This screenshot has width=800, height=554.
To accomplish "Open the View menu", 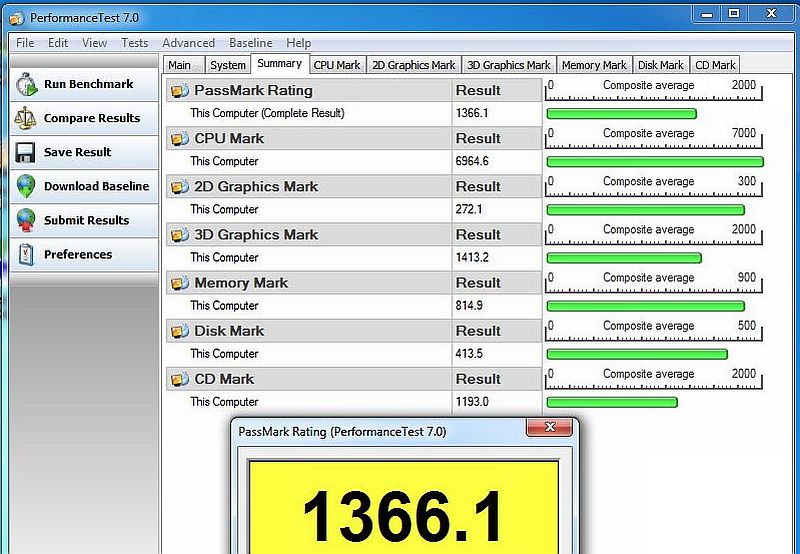I will [94, 43].
